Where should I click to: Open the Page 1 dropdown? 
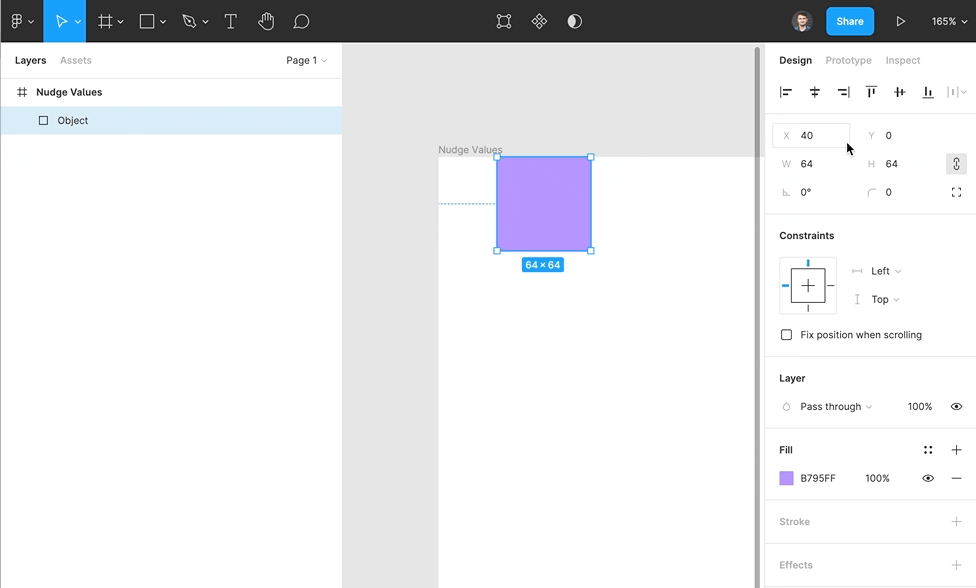306,60
